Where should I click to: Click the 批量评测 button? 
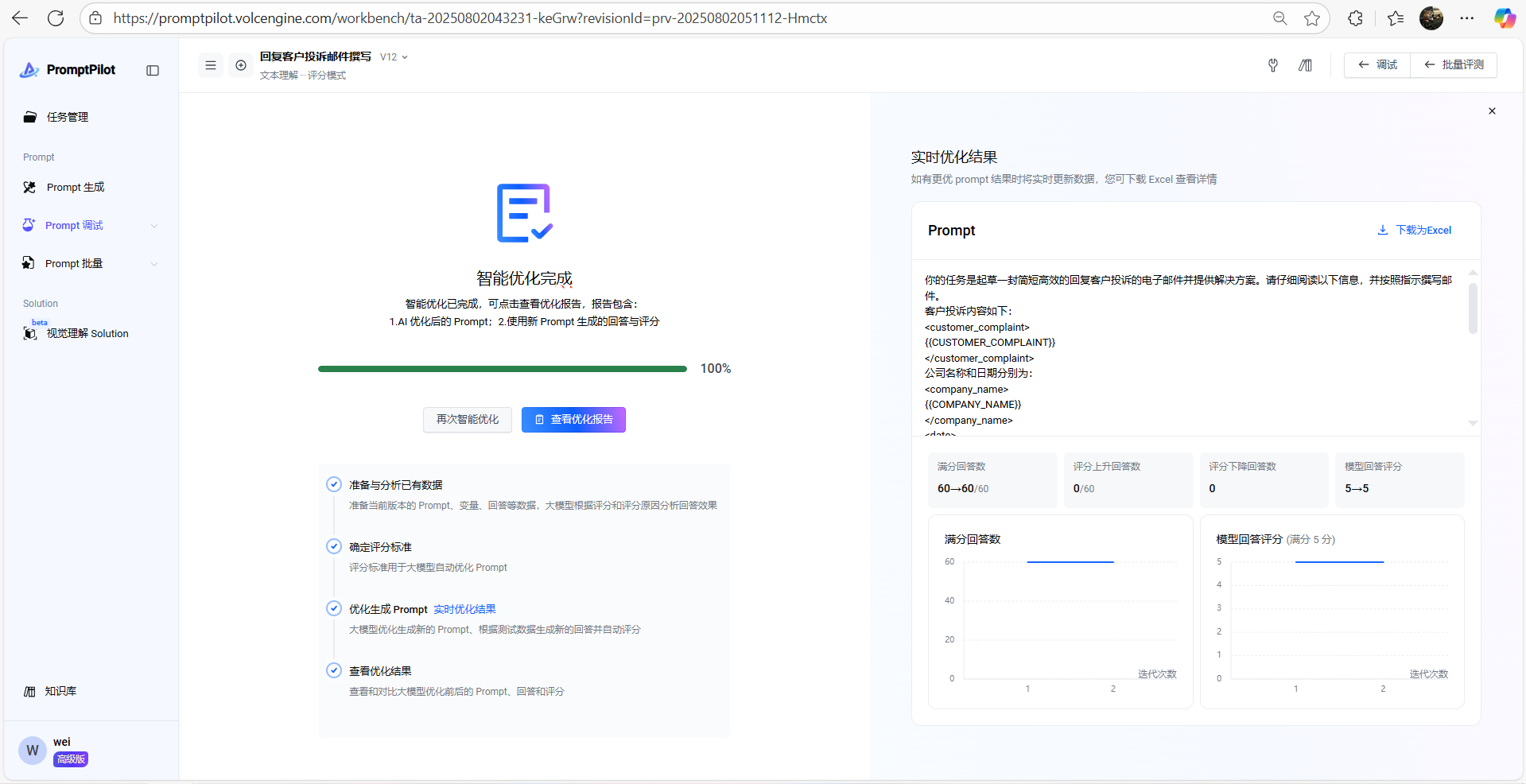pyautogui.click(x=1454, y=65)
